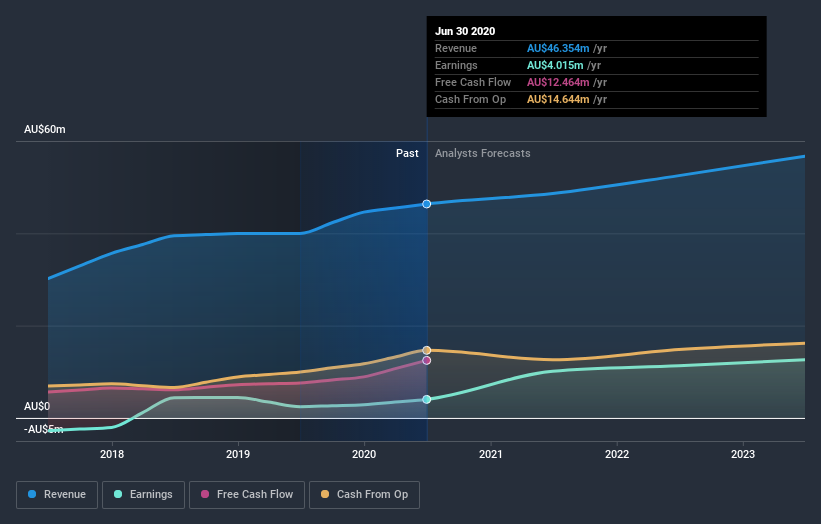Click the teal Earnings data point marker
The image size is (821, 524).
coord(427,399)
